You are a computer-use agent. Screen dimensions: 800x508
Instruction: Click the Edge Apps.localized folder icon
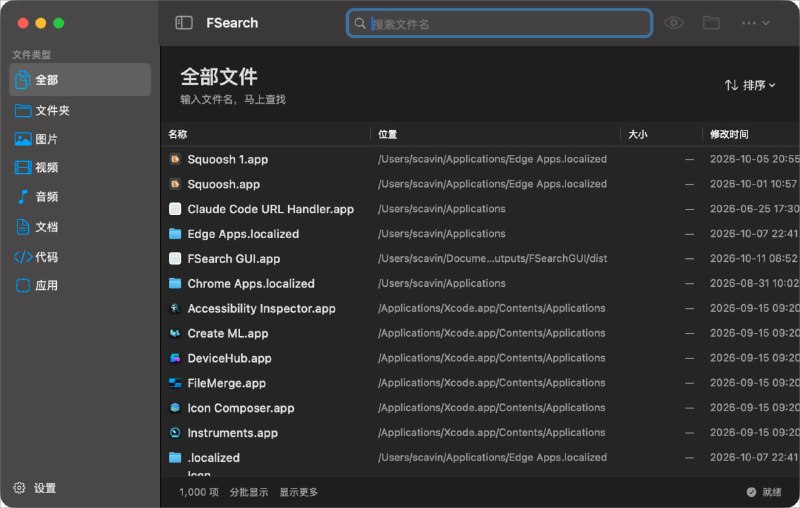click(175, 234)
